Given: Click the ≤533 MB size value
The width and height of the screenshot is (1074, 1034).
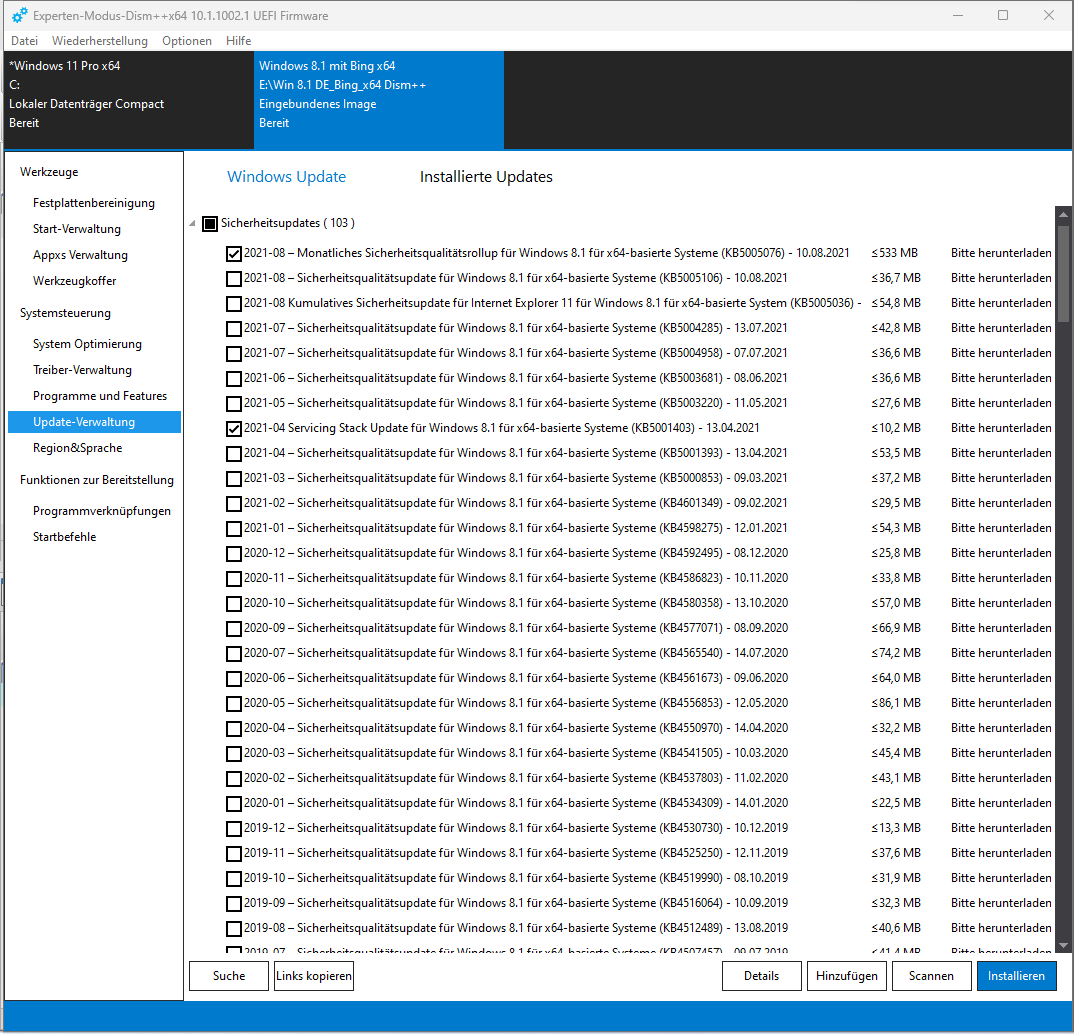Looking at the screenshot, I should (x=895, y=253).
